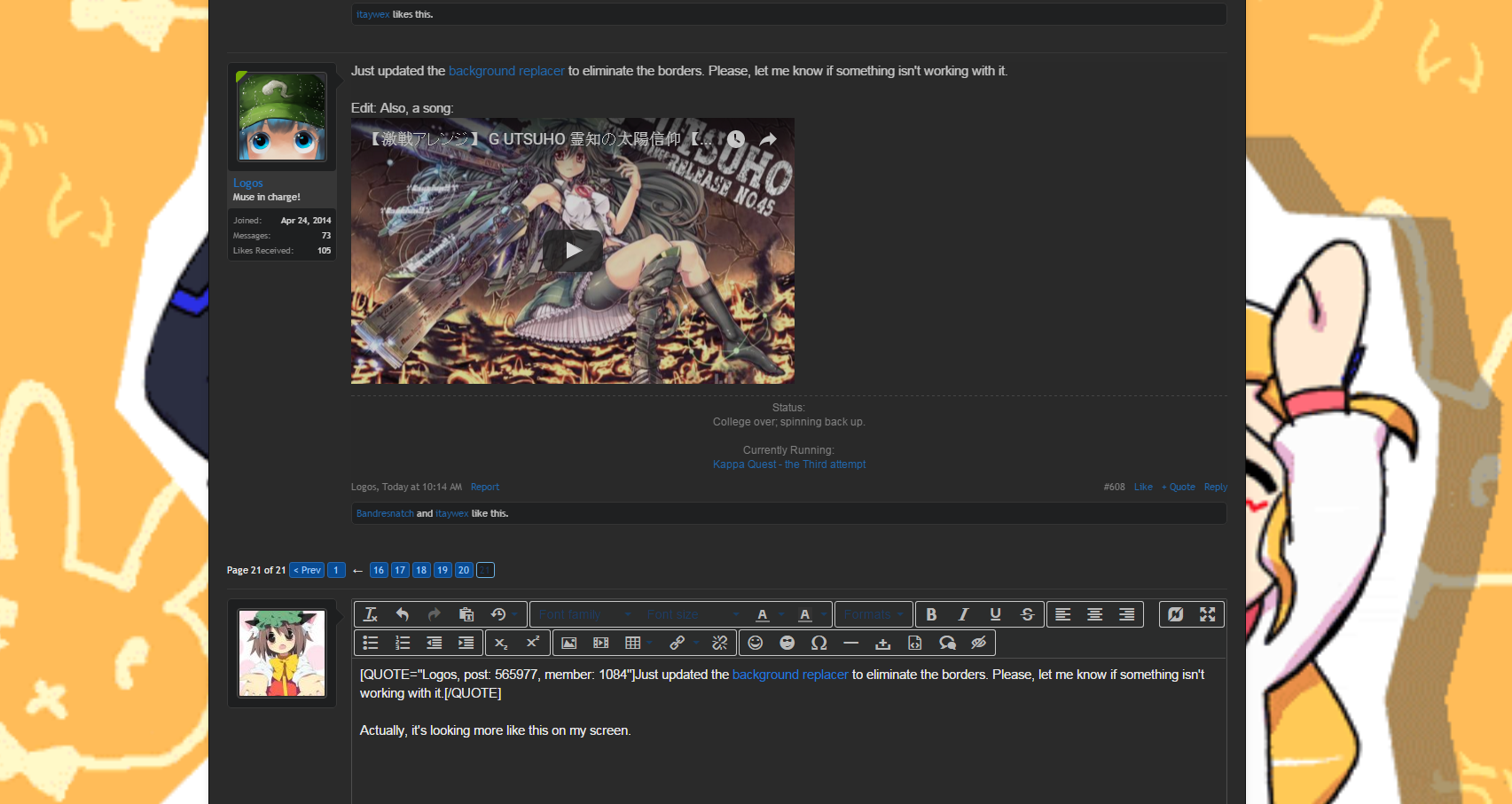Expand the link options arrow
Screen dimensions: 1512x804
click(x=696, y=643)
